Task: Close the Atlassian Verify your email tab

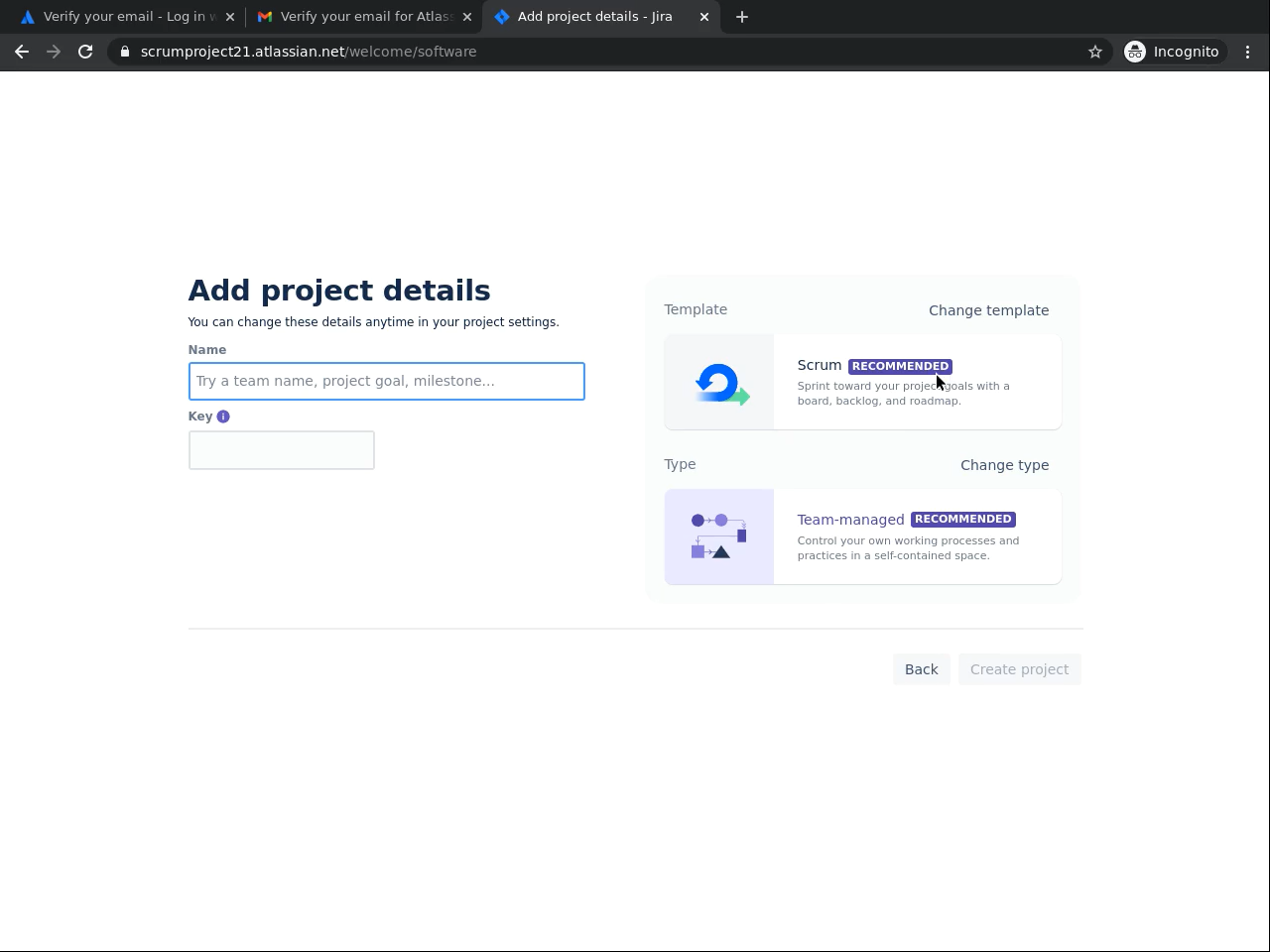Action: pos(230,17)
